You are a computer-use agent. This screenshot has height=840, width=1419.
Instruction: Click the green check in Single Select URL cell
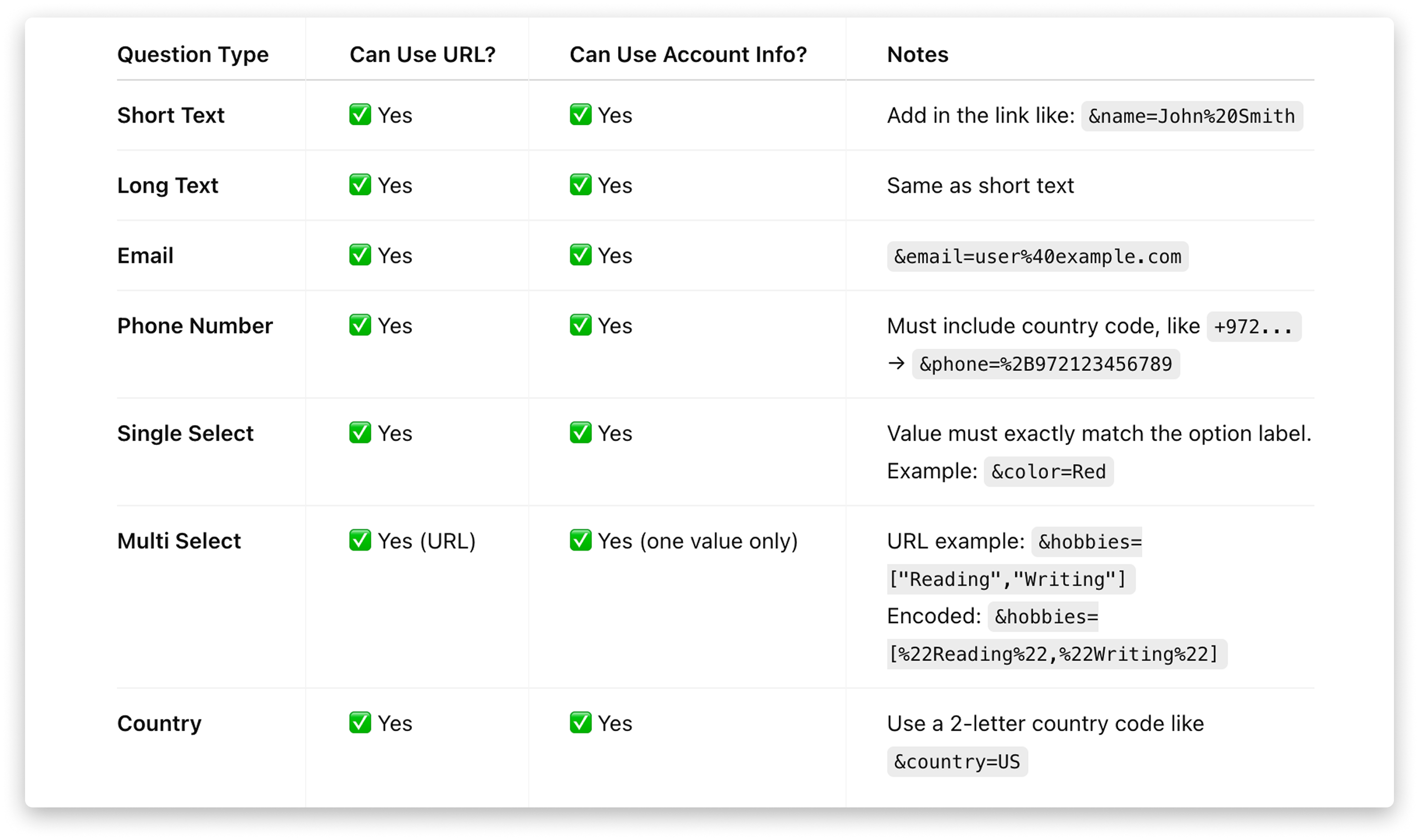360,433
